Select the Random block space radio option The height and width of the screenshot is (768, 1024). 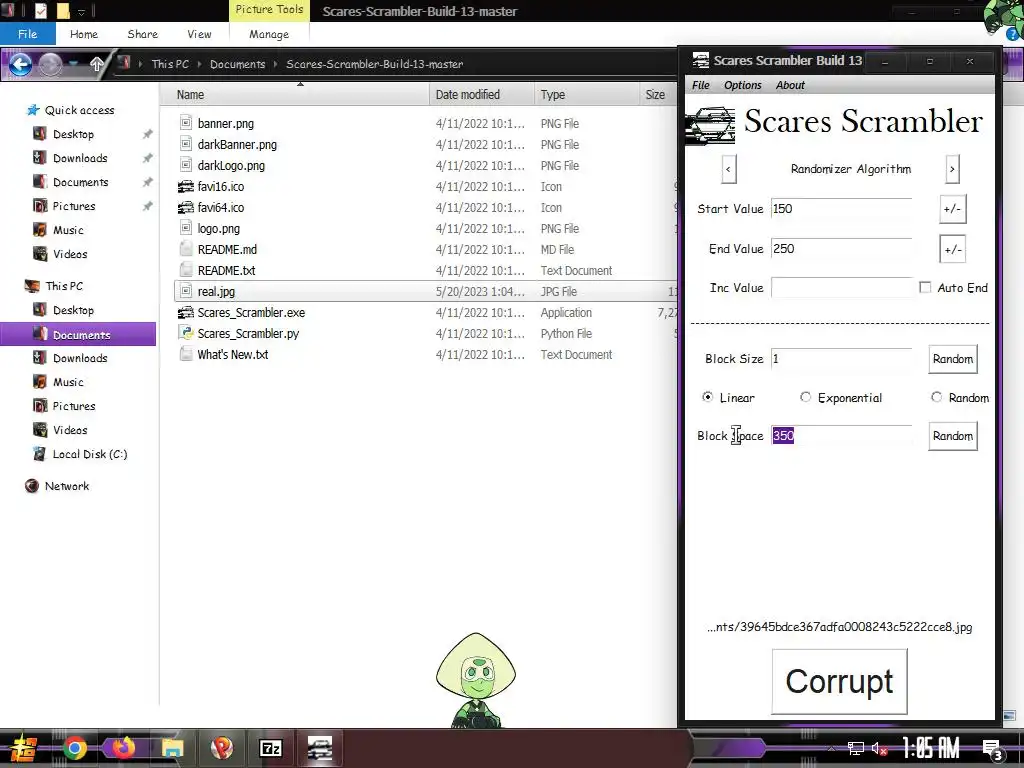936,396
